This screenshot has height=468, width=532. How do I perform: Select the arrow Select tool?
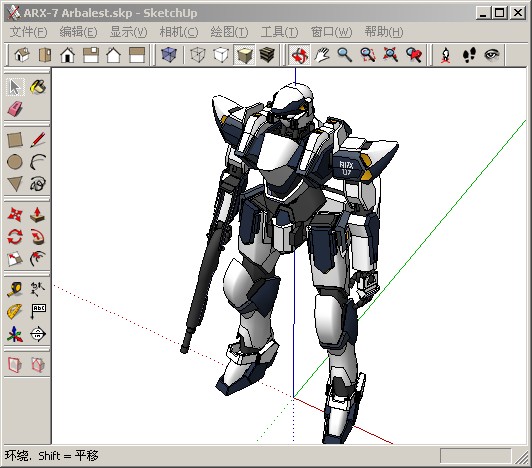[15, 87]
